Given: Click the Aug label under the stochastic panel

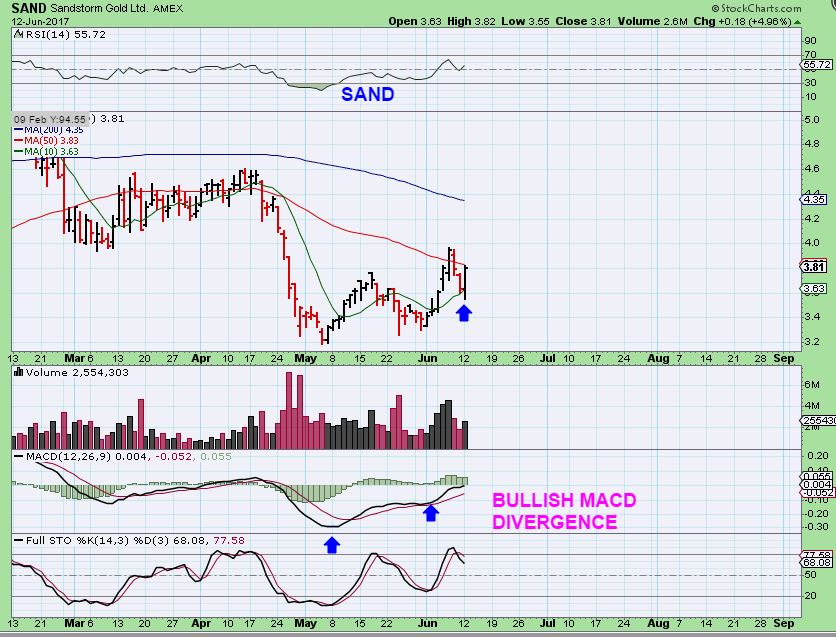Looking at the screenshot, I should click(658, 623).
